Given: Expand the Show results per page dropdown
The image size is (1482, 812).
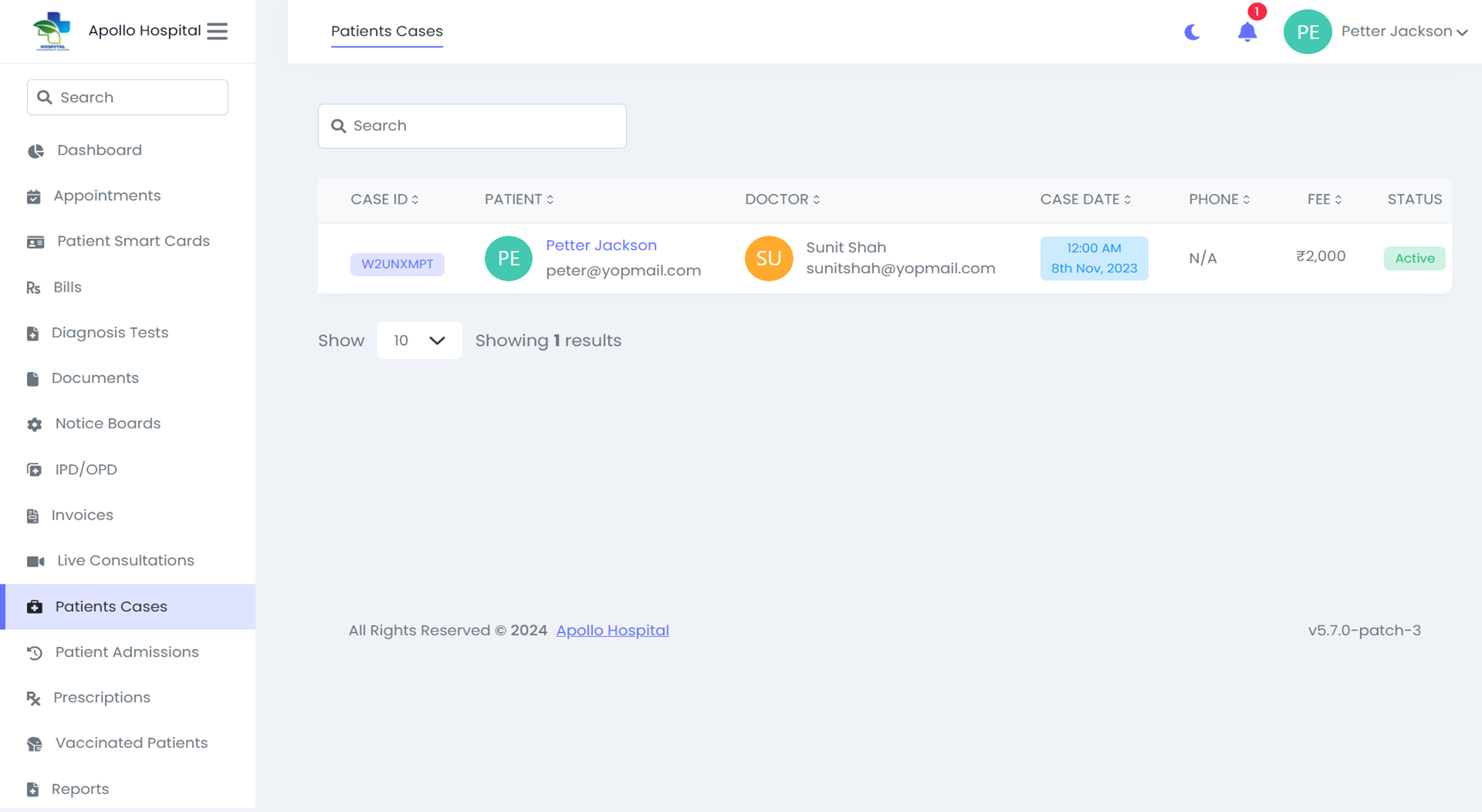Looking at the screenshot, I should [419, 340].
